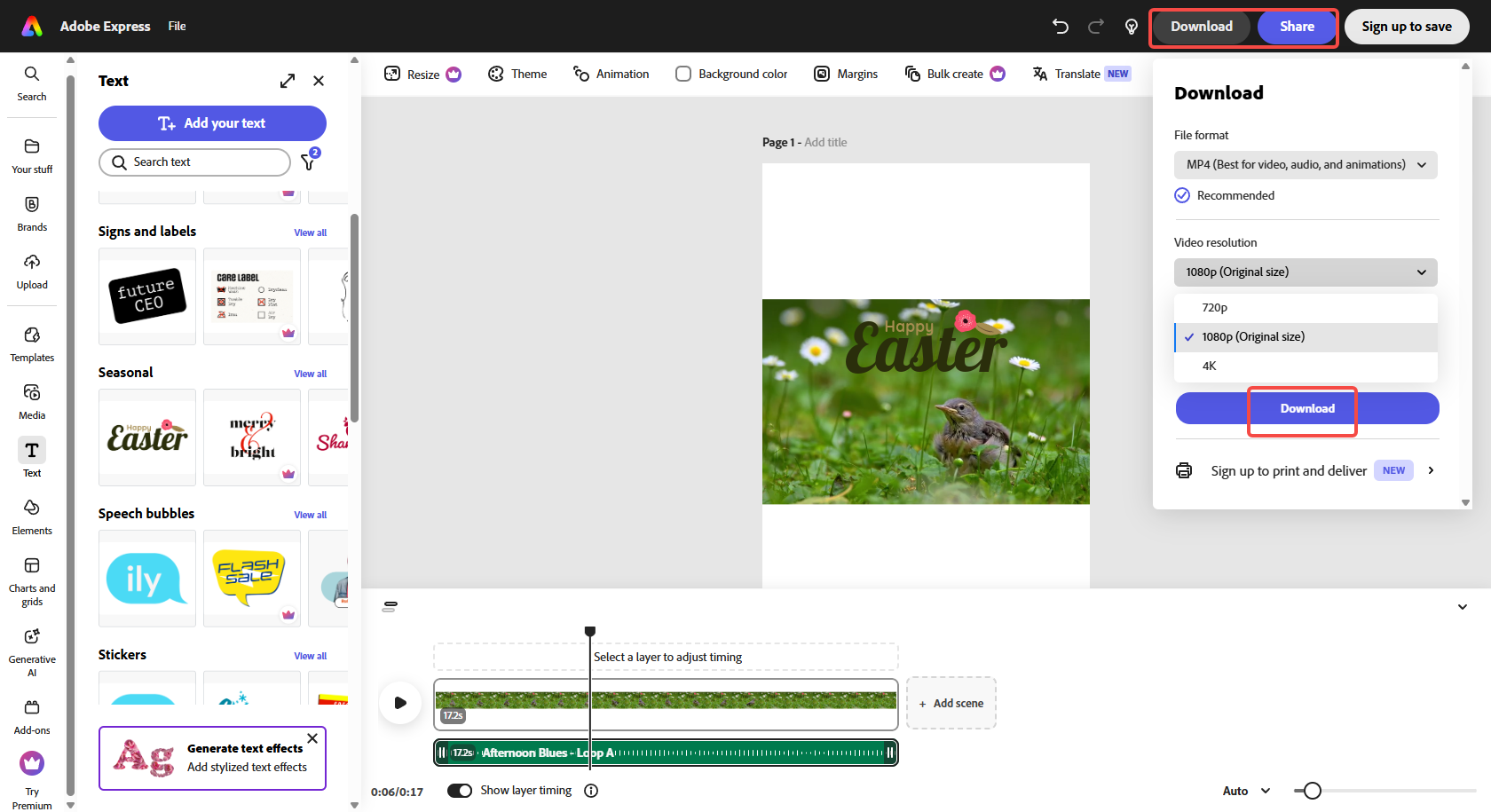Viewport: 1491px width, 812px height.
Task: Open Media panel in sidebar
Action: [32, 402]
